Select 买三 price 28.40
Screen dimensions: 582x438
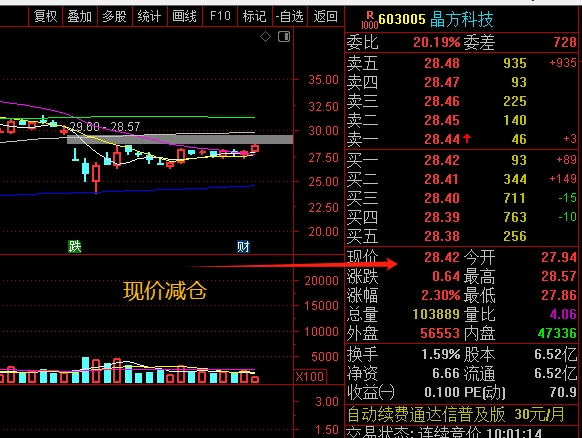[442, 198]
